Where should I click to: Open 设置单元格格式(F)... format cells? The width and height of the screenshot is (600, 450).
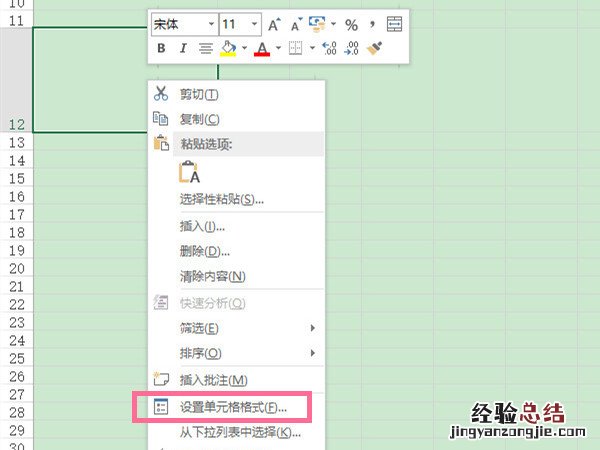tap(236, 407)
